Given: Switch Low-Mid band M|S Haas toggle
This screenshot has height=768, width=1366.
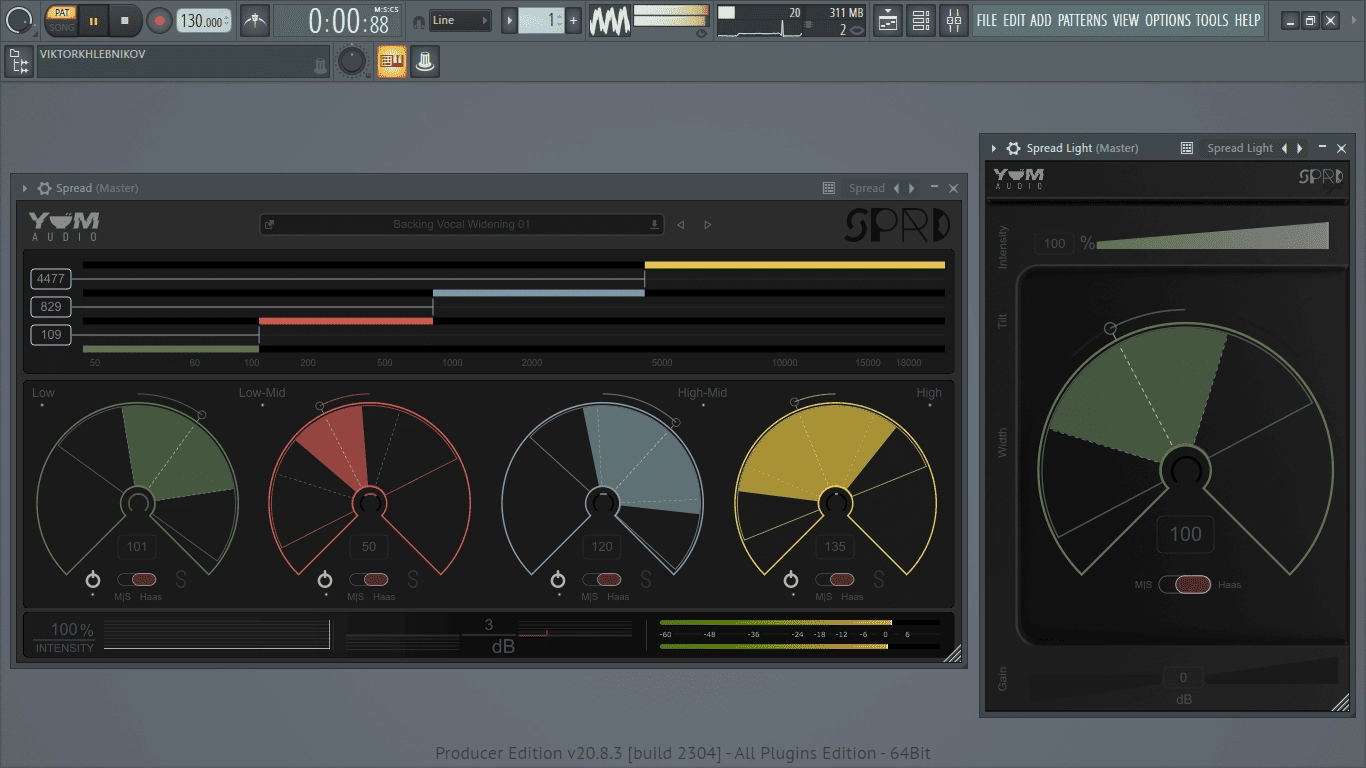Looking at the screenshot, I should pyautogui.click(x=369, y=579).
